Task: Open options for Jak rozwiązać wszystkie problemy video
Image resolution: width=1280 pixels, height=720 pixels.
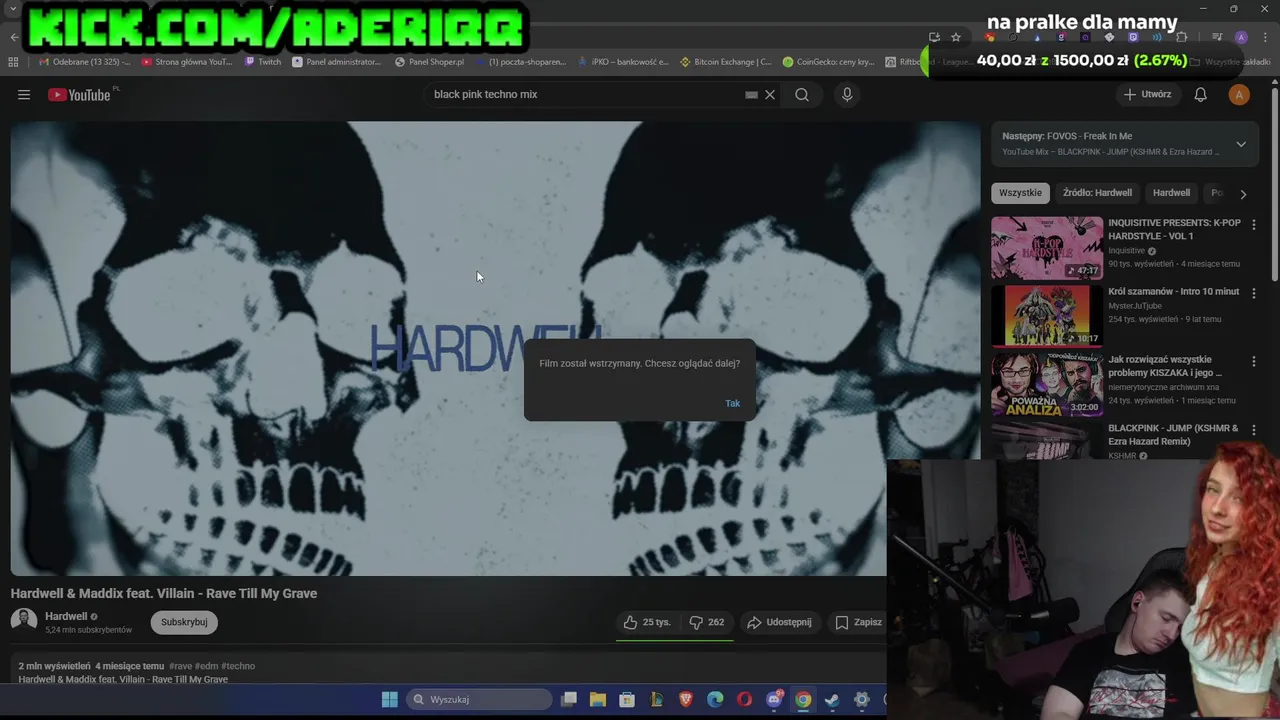Action: [x=1253, y=361]
